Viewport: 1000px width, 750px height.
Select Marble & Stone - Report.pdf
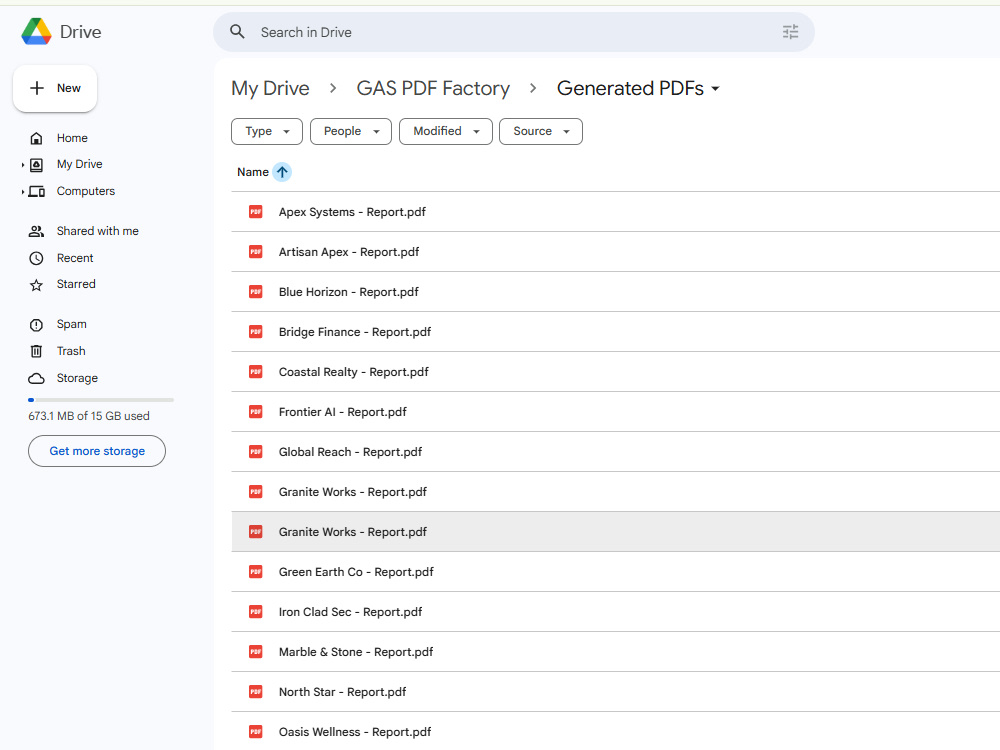tap(615, 652)
